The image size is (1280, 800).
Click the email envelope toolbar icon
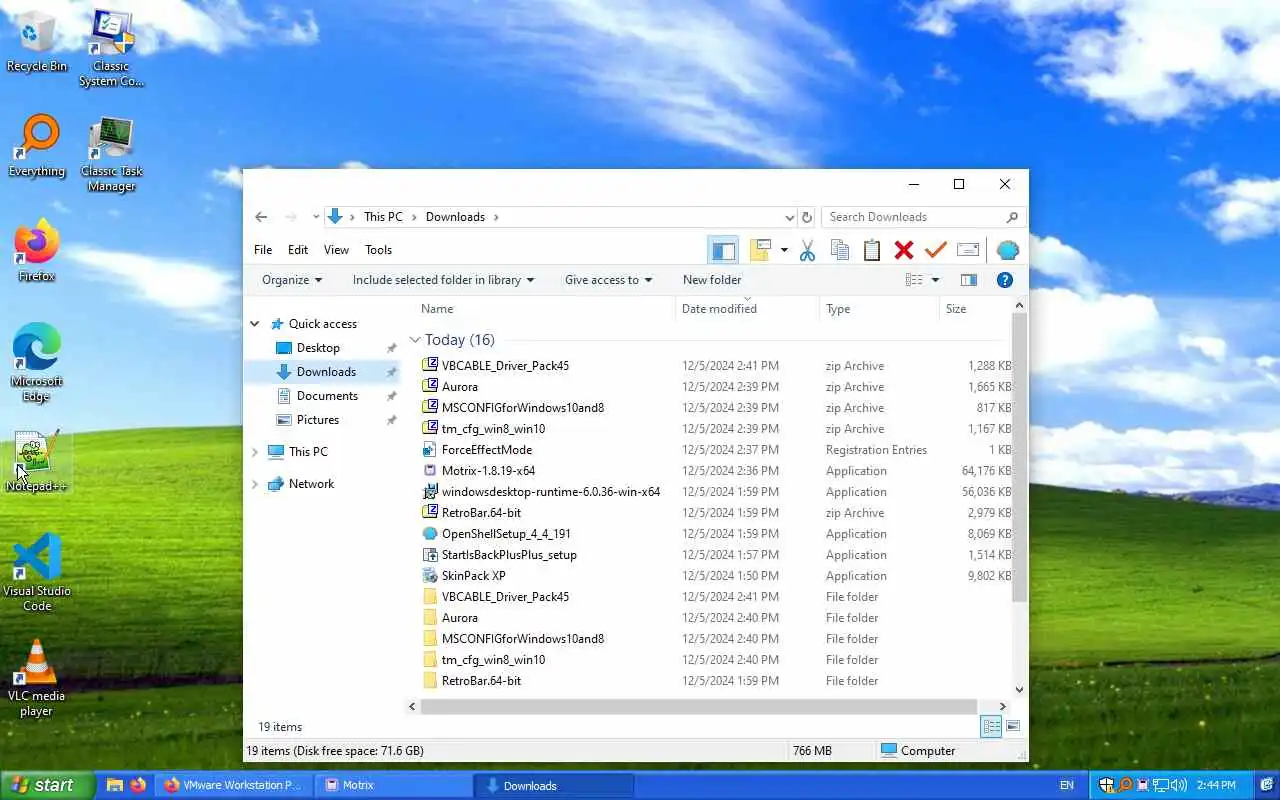point(968,250)
